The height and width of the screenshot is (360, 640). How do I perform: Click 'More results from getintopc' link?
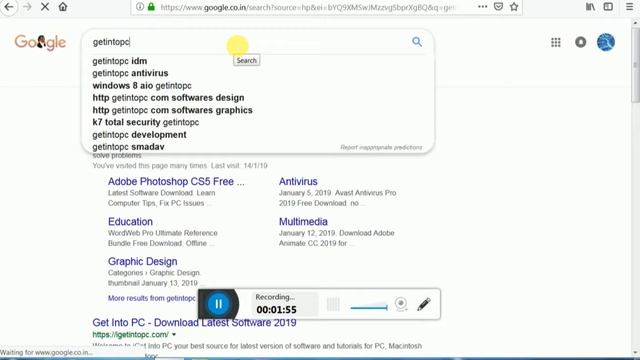(x=152, y=298)
